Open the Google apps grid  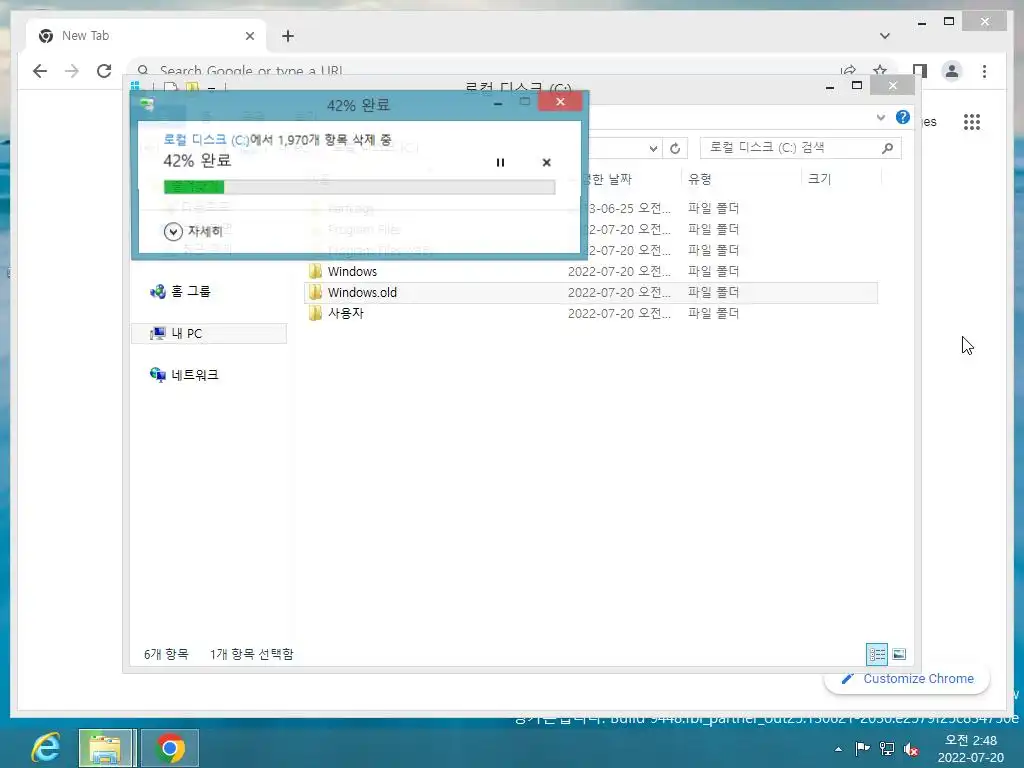pyautogui.click(x=972, y=121)
